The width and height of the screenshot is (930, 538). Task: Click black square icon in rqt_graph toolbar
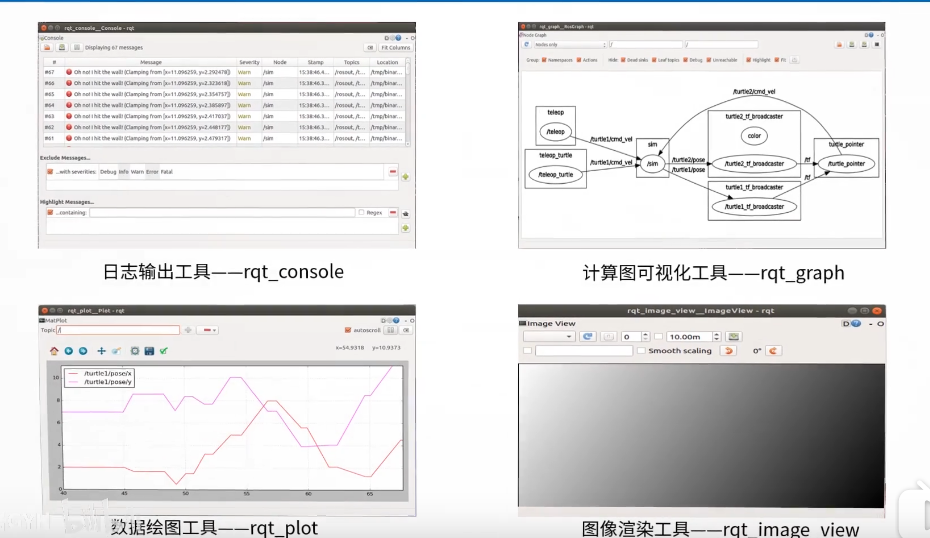877,44
